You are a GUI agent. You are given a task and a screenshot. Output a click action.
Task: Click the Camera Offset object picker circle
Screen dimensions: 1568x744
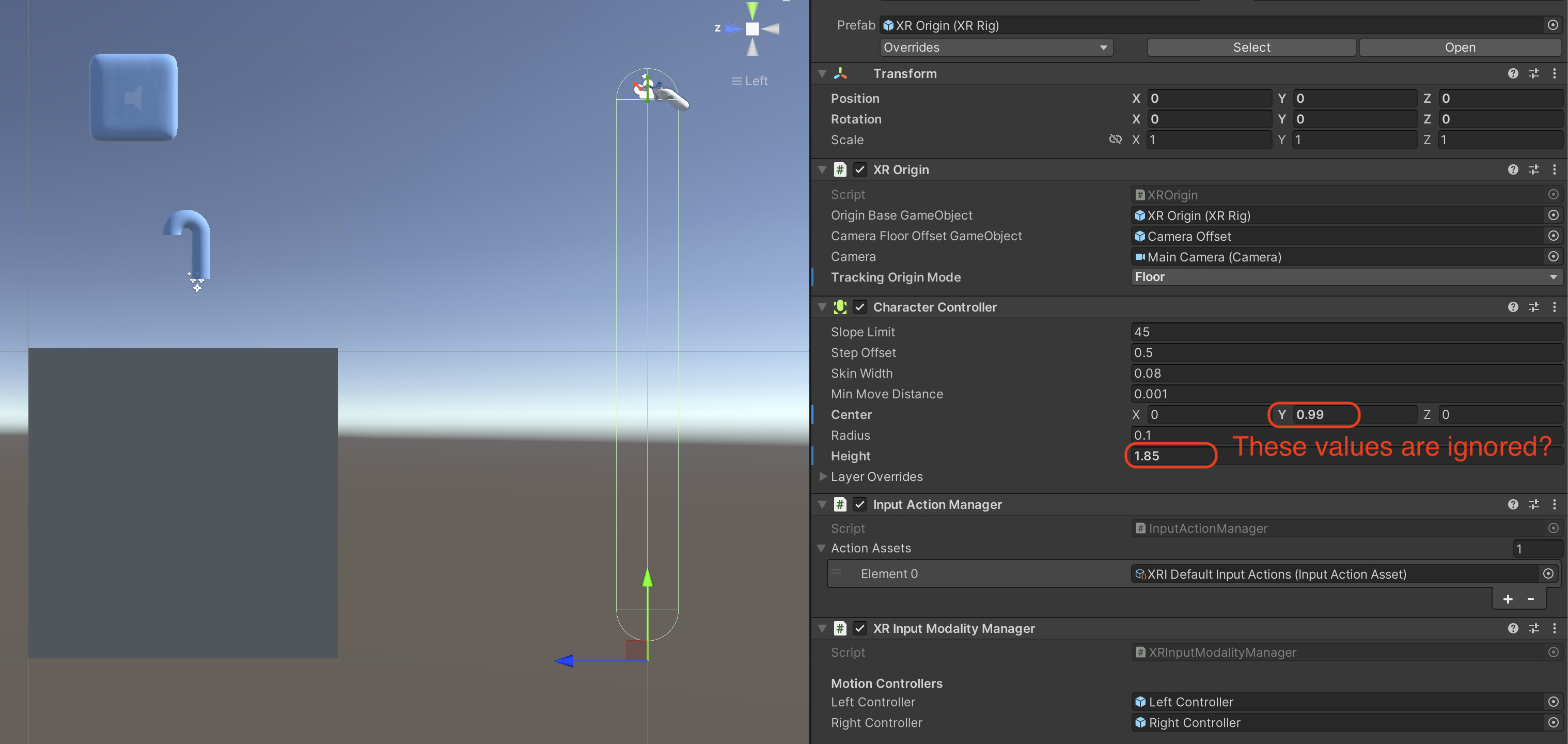[x=1553, y=236]
